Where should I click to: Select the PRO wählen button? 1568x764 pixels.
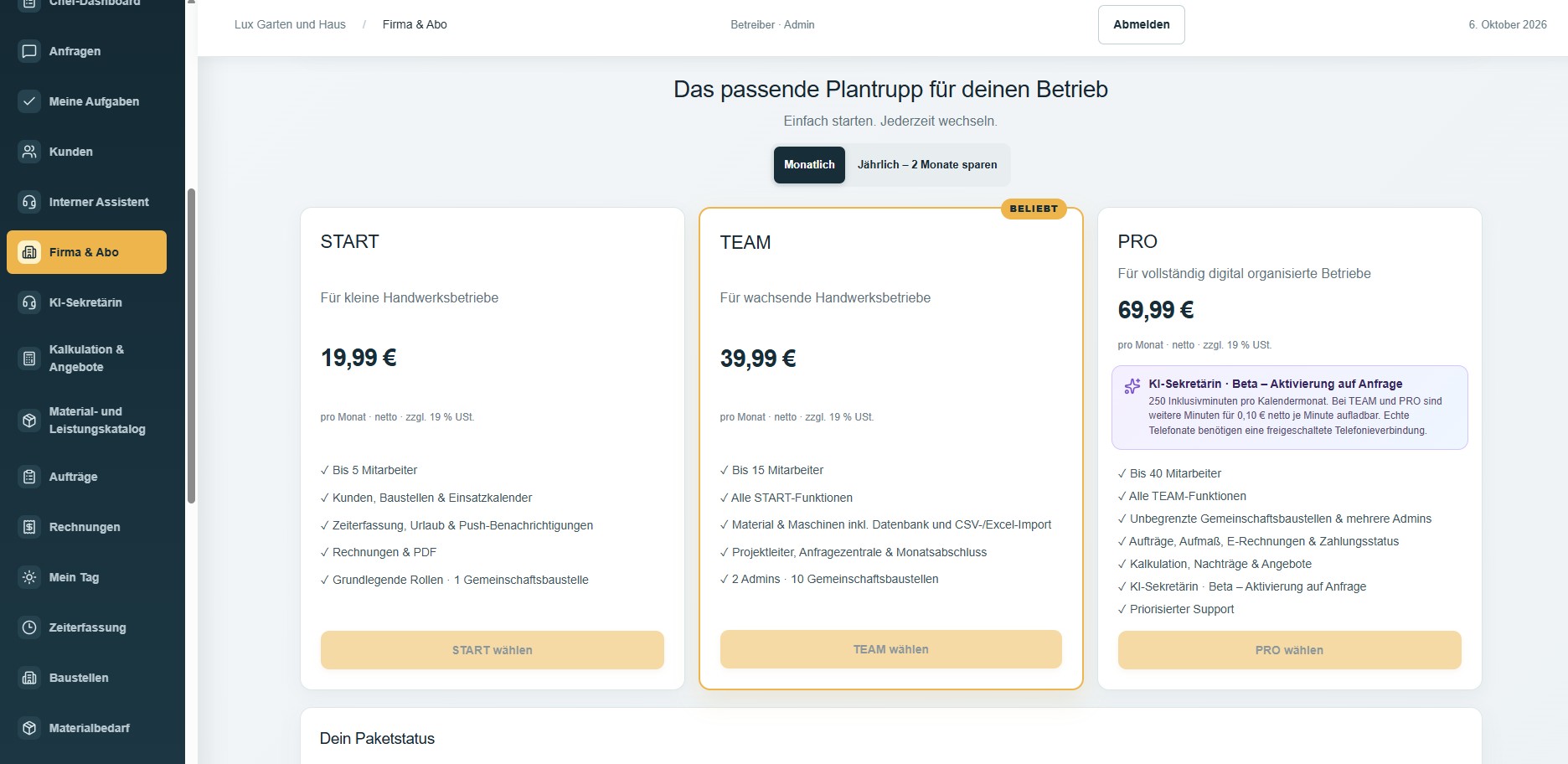(1290, 650)
